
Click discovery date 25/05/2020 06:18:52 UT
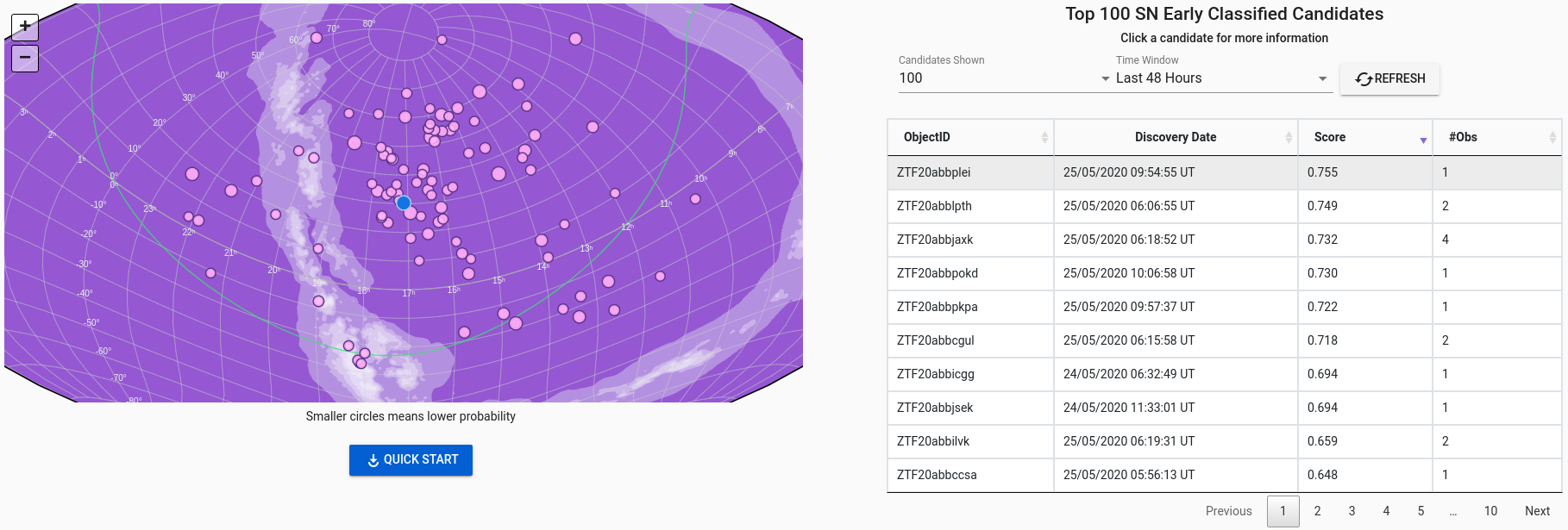1129,240
